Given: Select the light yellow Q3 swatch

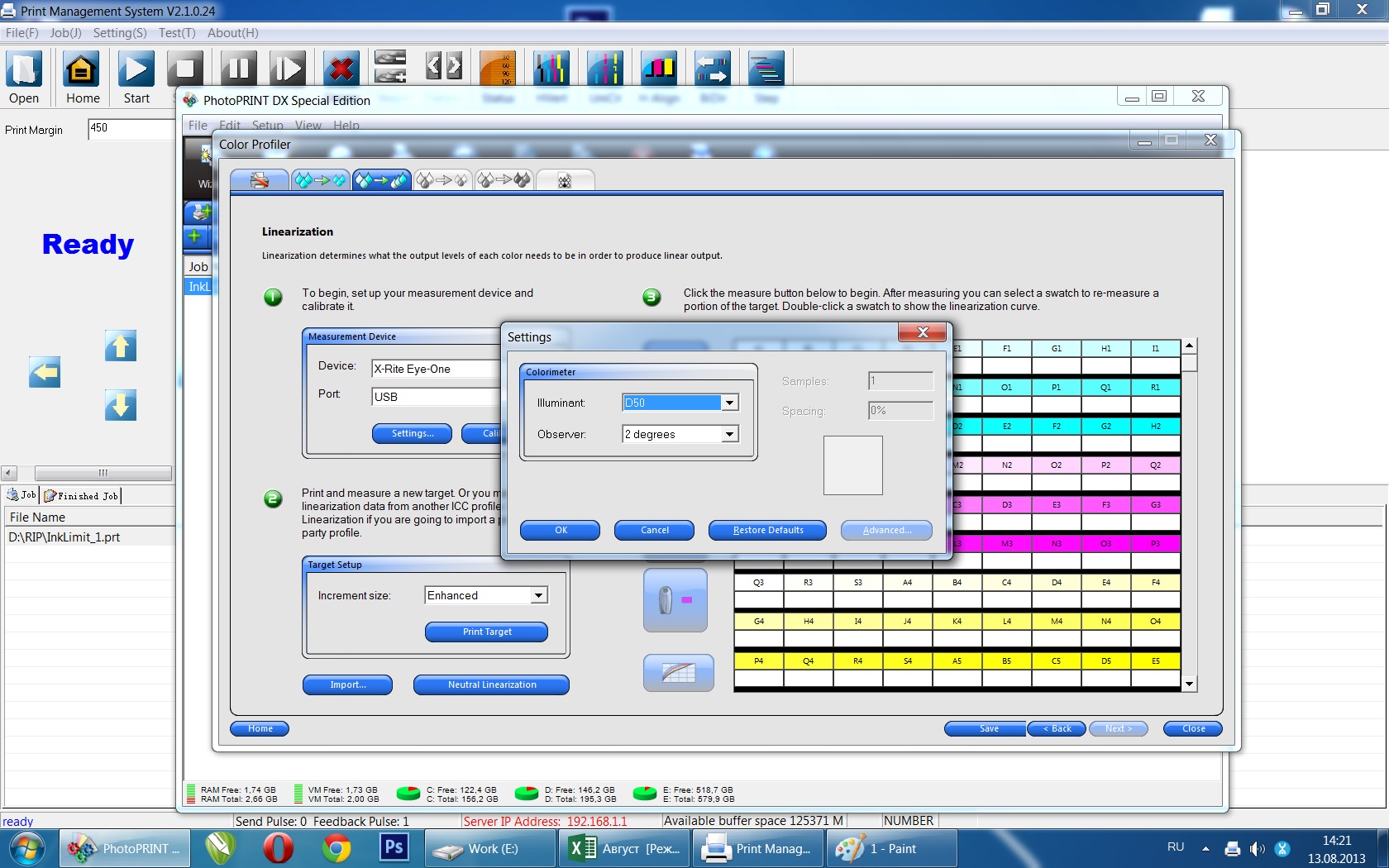Looking at the screenshot, I should click(759, 582).
